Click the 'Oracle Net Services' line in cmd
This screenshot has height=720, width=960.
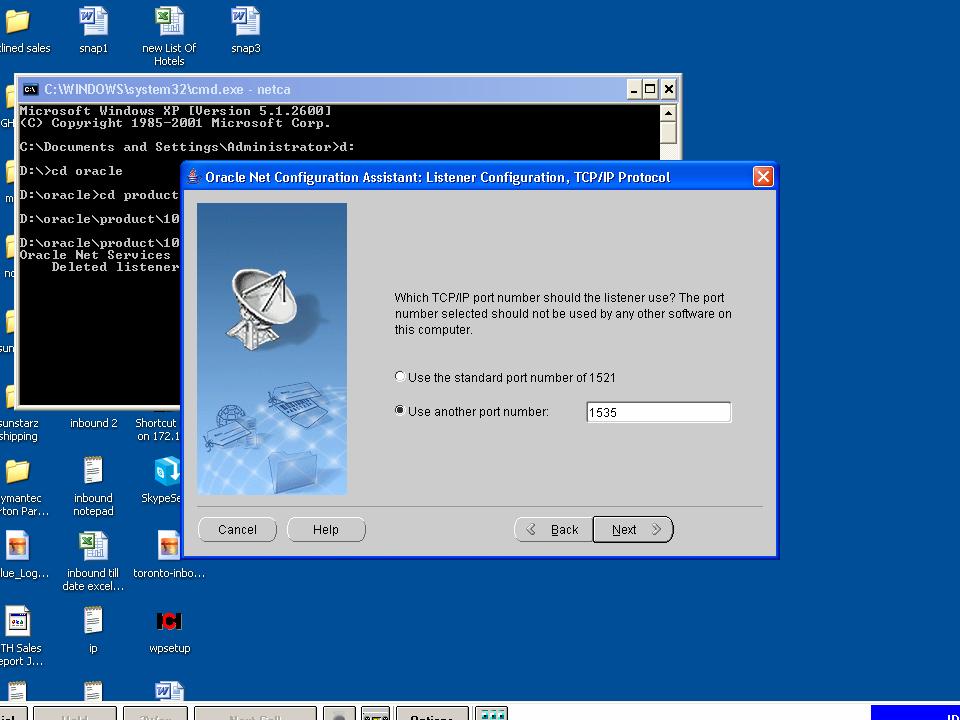point(95,255)
